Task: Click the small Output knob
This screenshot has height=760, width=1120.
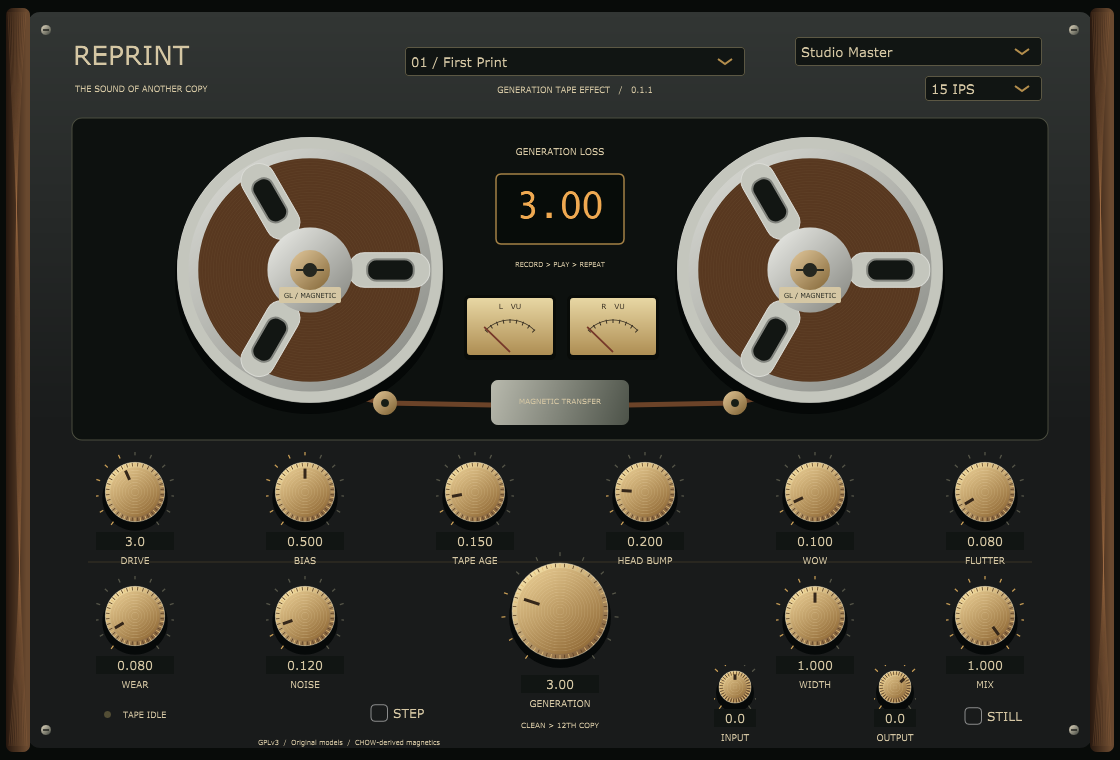Action: 895,688
